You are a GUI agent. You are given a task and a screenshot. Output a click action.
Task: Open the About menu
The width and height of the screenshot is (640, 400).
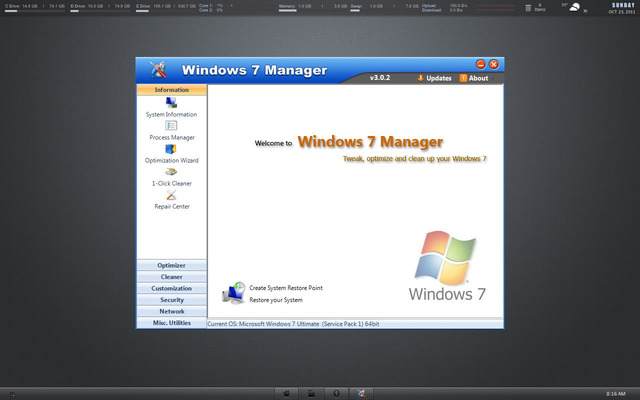point(474,78)
